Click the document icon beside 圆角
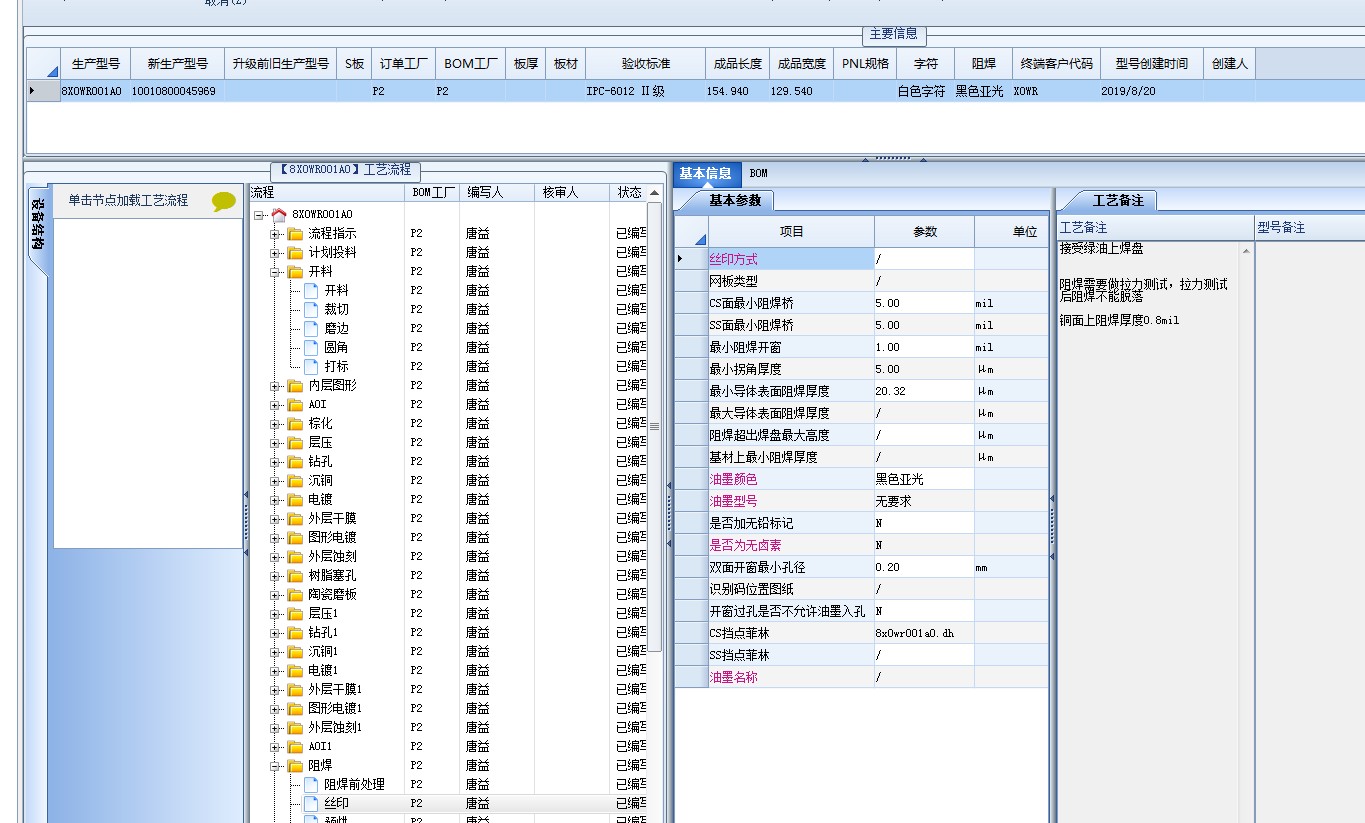Viewport: 1365px width, 823px height. (311, 348)
